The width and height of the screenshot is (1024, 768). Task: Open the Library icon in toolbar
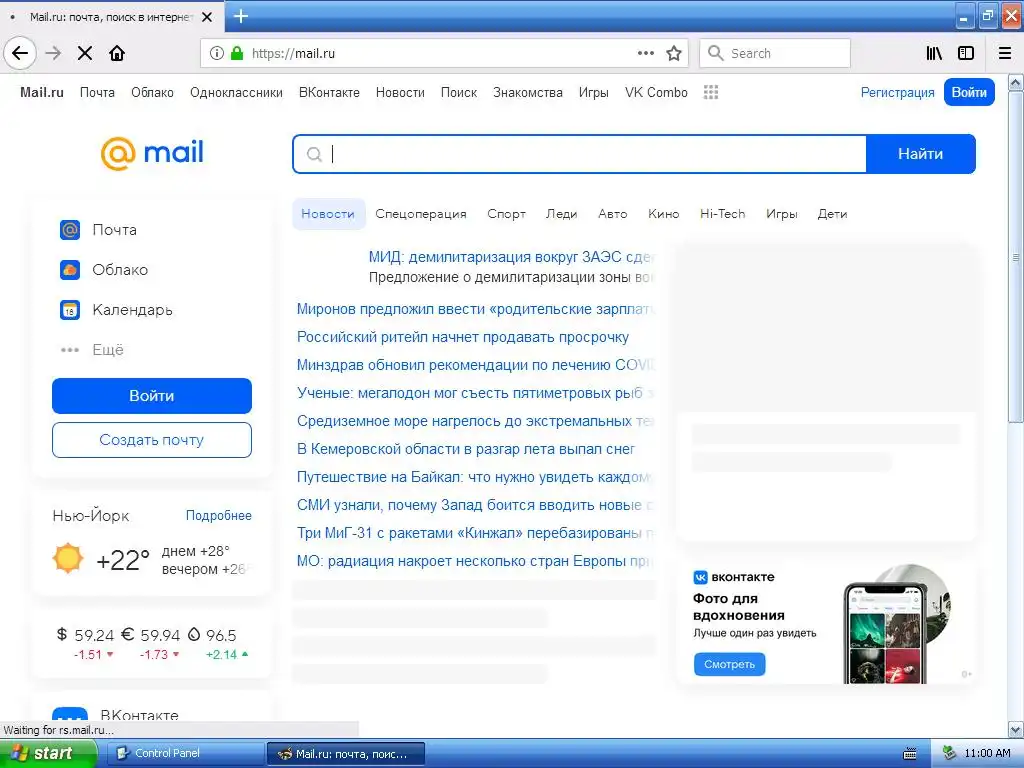click(x=934, y=53)
